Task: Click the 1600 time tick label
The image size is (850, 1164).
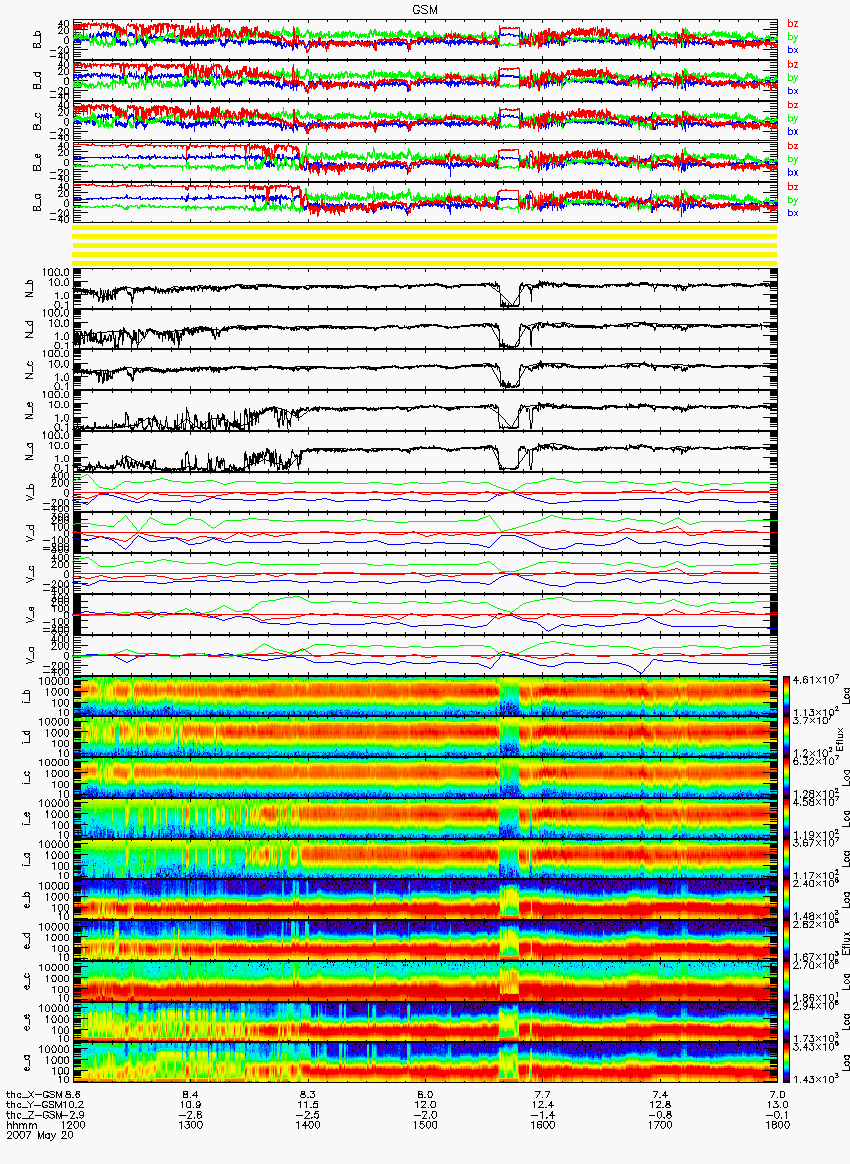Action: tap(543, 1125)
